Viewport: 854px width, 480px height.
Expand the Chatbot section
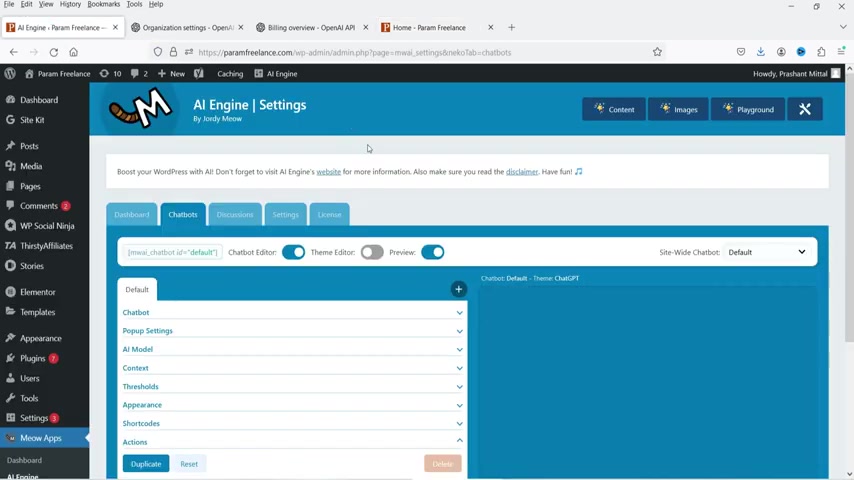[292, 313]
